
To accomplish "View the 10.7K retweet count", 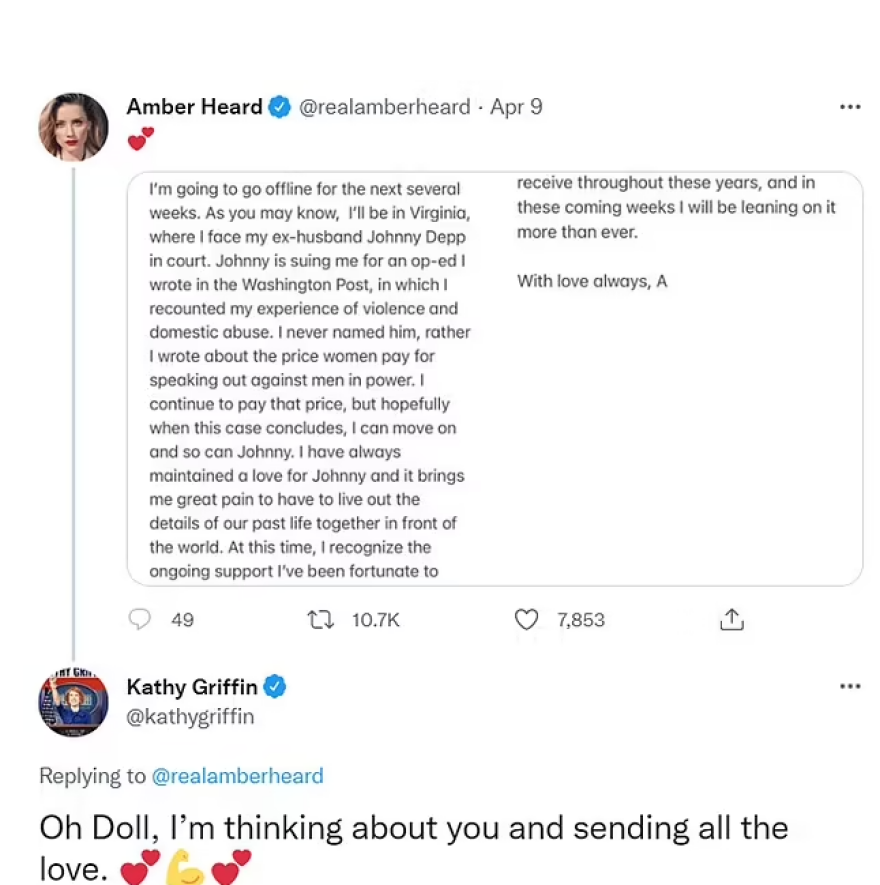I will 376,620.
